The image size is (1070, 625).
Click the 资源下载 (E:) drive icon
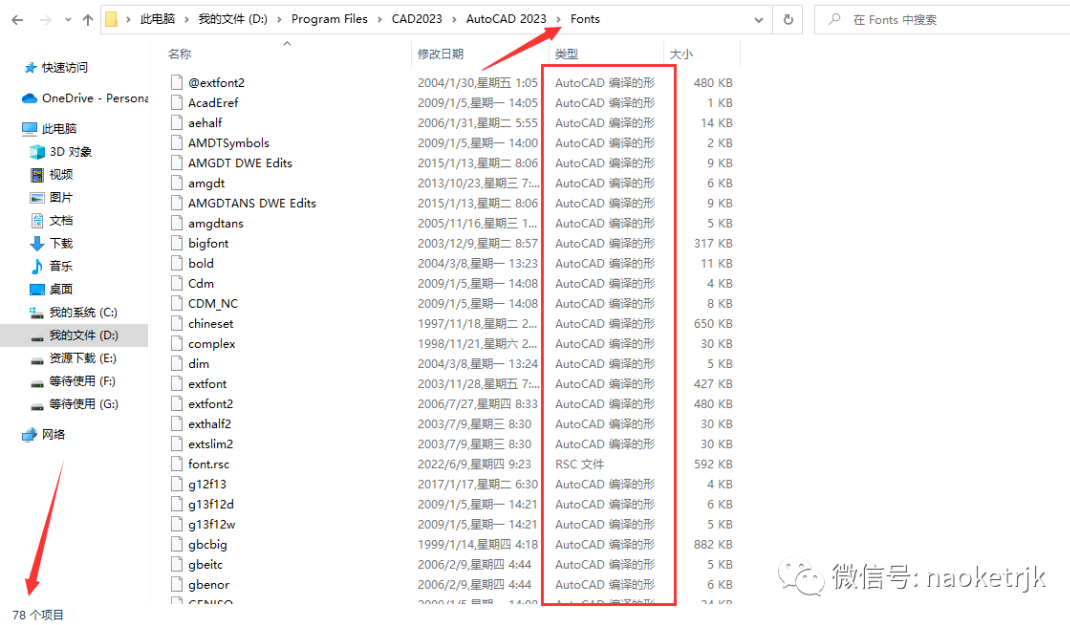pyautogui.click(x=37, y=360)
